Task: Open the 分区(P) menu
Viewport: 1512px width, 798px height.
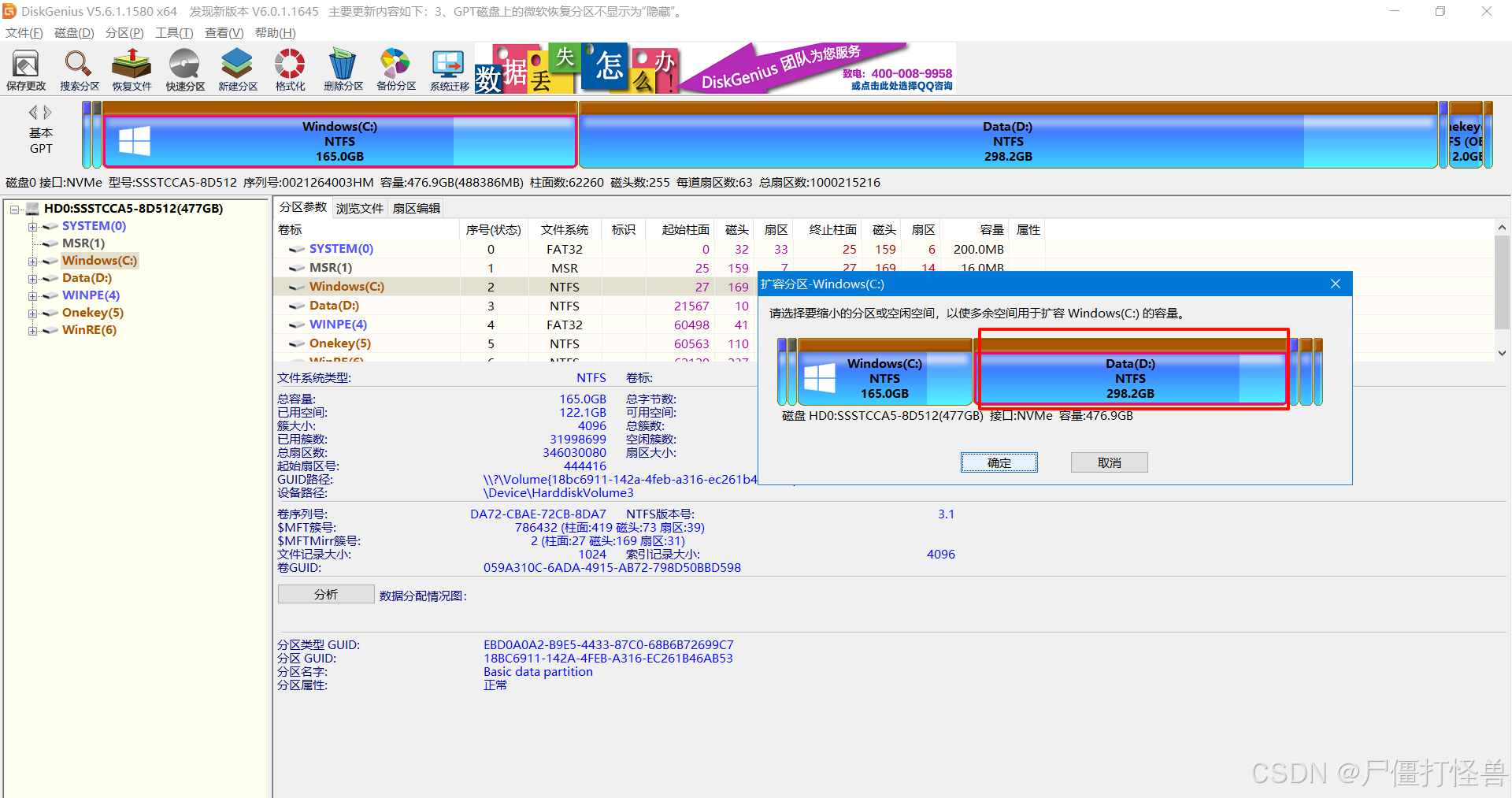Action: (124, 33)
